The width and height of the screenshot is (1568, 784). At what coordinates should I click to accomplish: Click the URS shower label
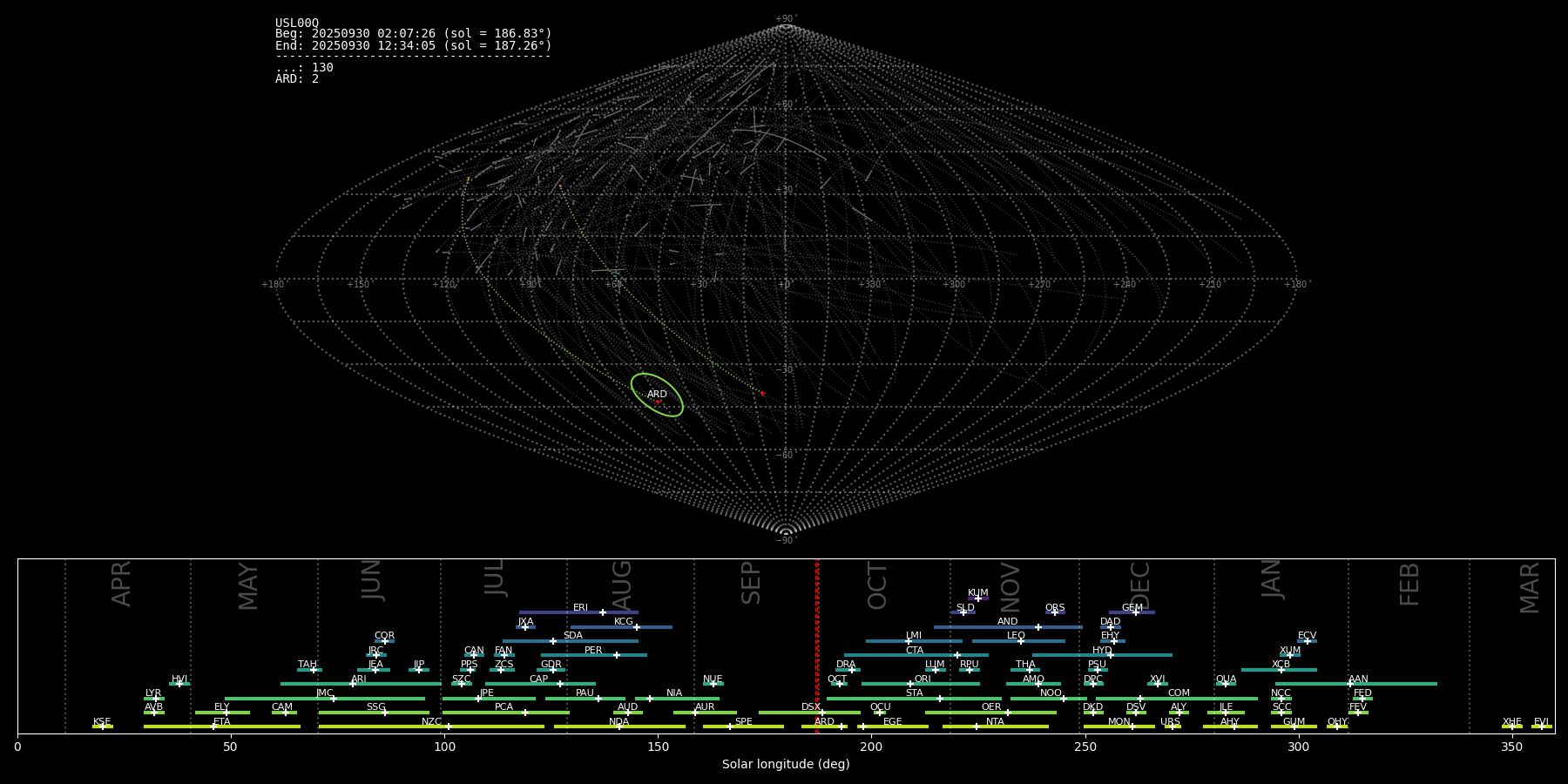[1170, 721]
